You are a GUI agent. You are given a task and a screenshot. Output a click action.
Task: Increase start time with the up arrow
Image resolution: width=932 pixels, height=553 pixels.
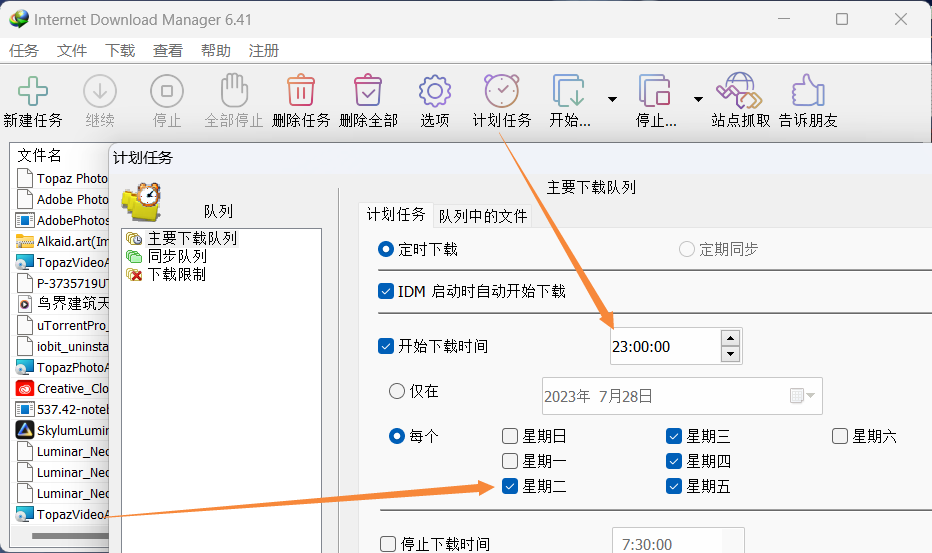coord(731,338)
